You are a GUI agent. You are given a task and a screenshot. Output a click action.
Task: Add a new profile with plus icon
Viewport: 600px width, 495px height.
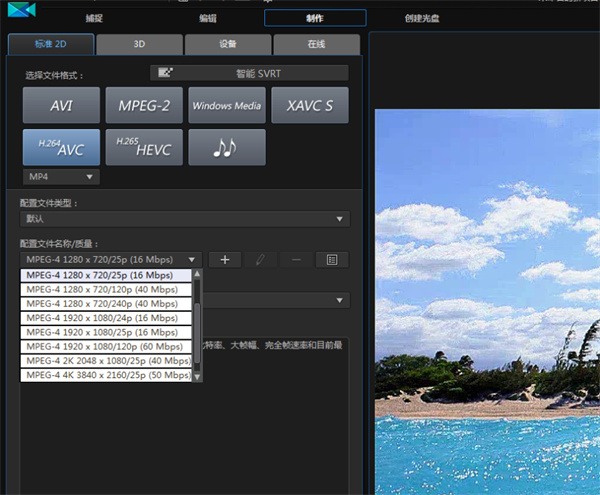(225, 259)
